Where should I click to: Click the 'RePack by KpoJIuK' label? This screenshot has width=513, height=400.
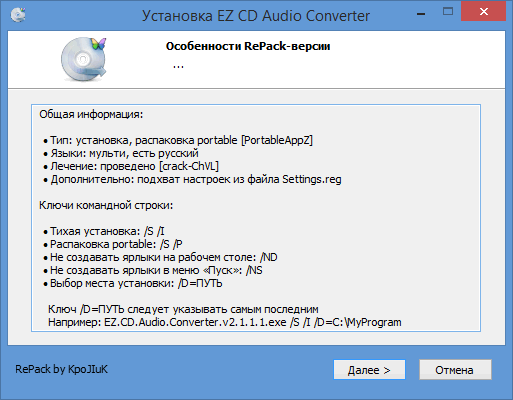(61, 369)
